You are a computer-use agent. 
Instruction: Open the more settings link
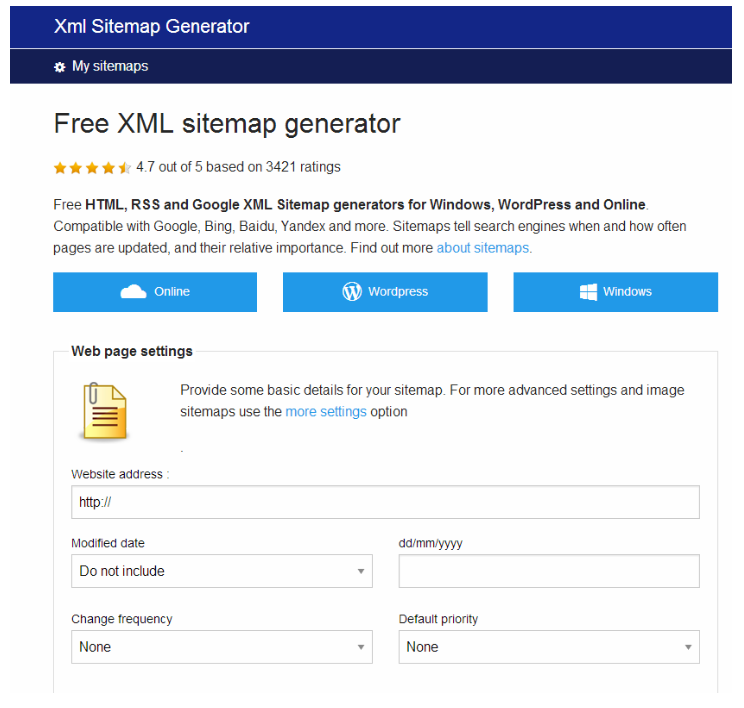(326, 411)
